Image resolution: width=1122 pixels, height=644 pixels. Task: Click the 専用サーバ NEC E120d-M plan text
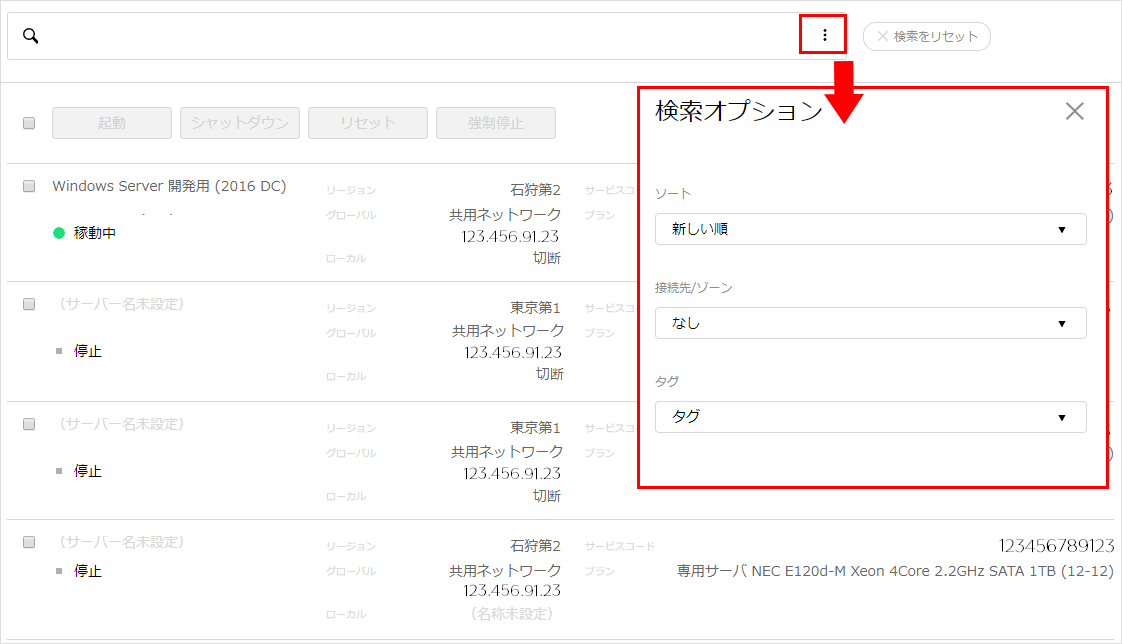click(895, 571)
